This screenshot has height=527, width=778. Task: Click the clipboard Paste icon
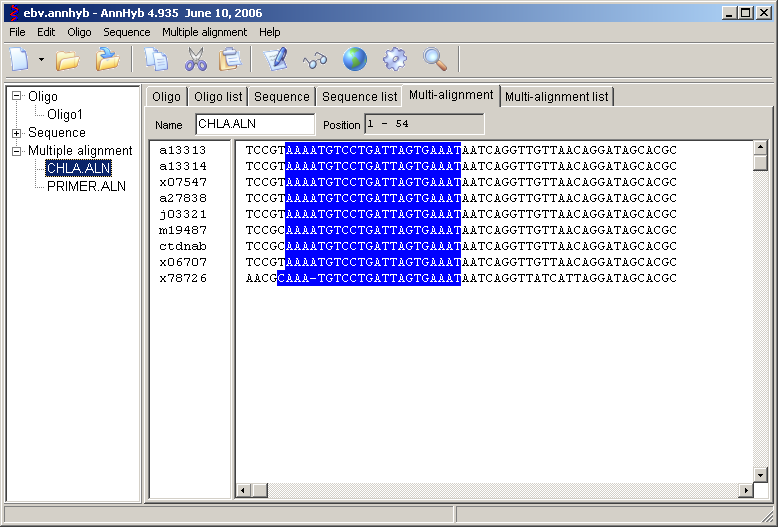230,60
